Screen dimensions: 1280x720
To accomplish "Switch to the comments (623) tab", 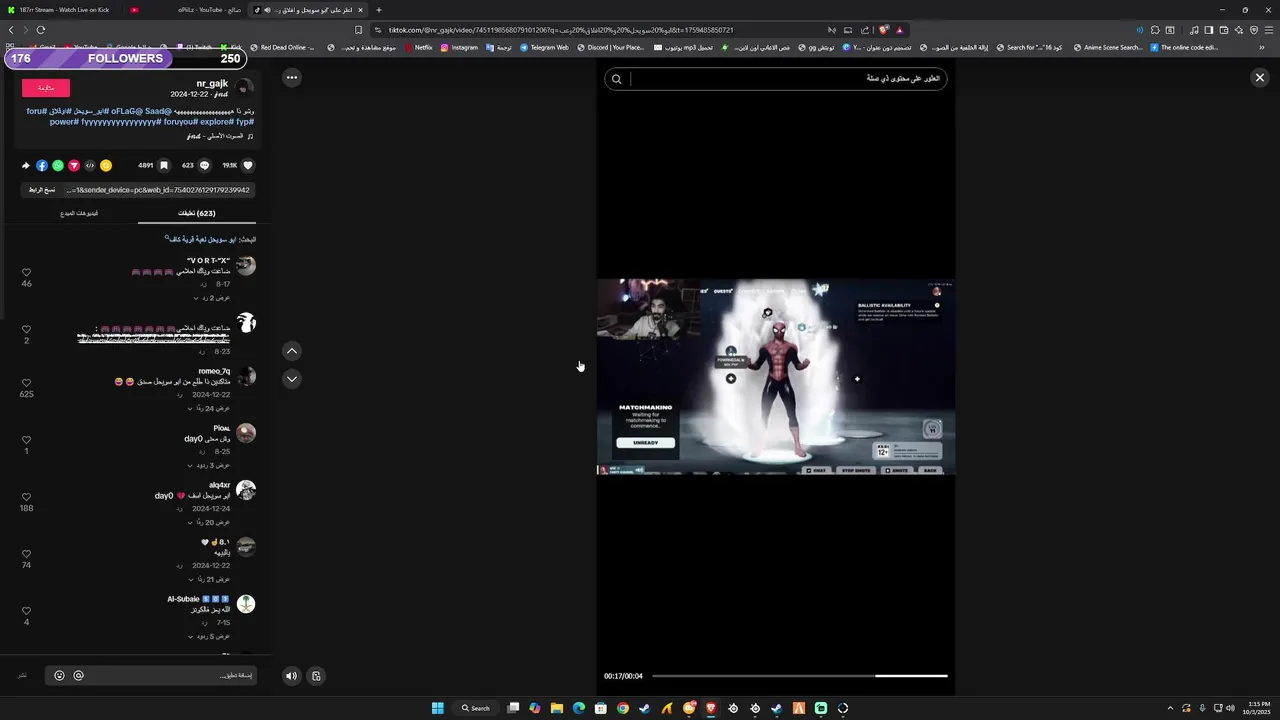I will click(197, 213).
